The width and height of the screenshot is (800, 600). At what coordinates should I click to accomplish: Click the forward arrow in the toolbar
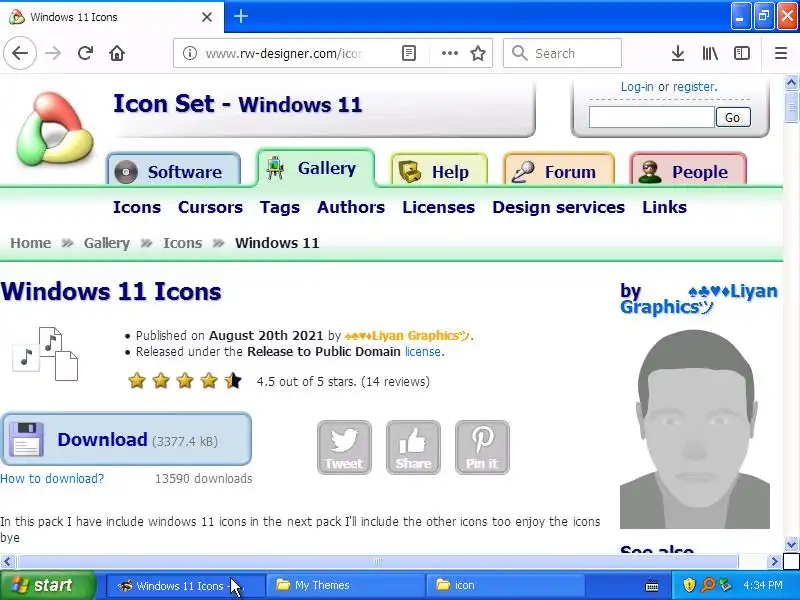(53, 53)
